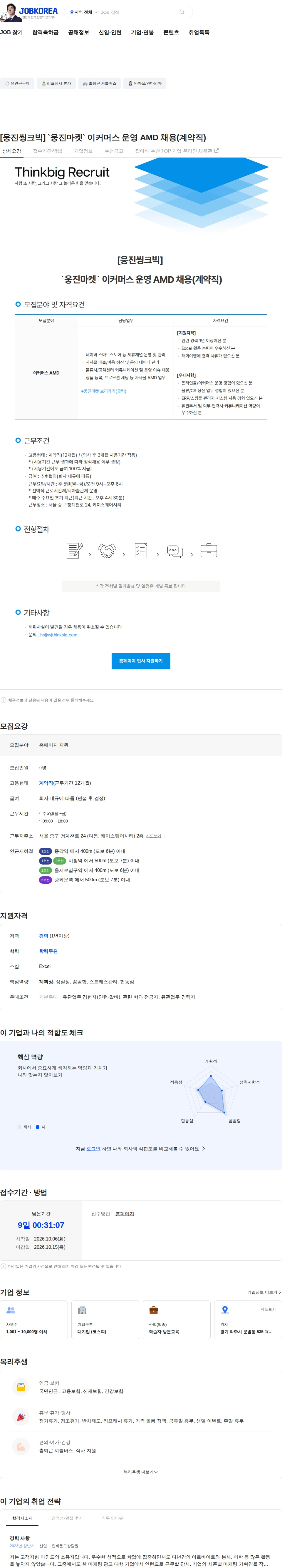Select the 상세요강 tab

click(x=11, y=151)
